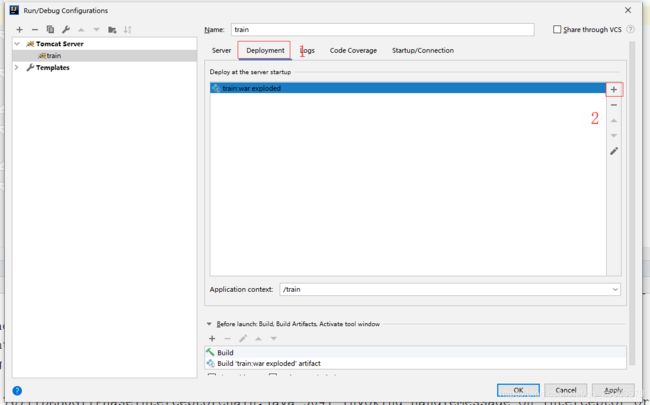Copy configuration using duplicate icon

50,29
